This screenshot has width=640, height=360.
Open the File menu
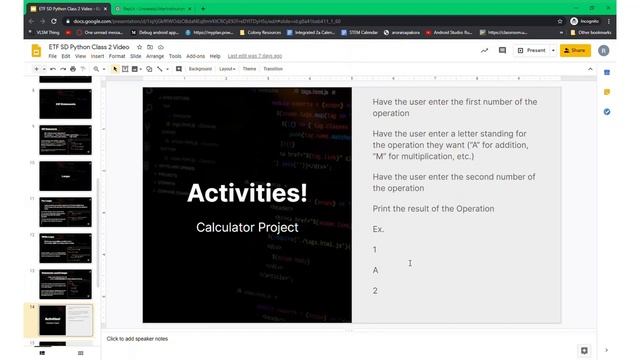coord(53,56)
